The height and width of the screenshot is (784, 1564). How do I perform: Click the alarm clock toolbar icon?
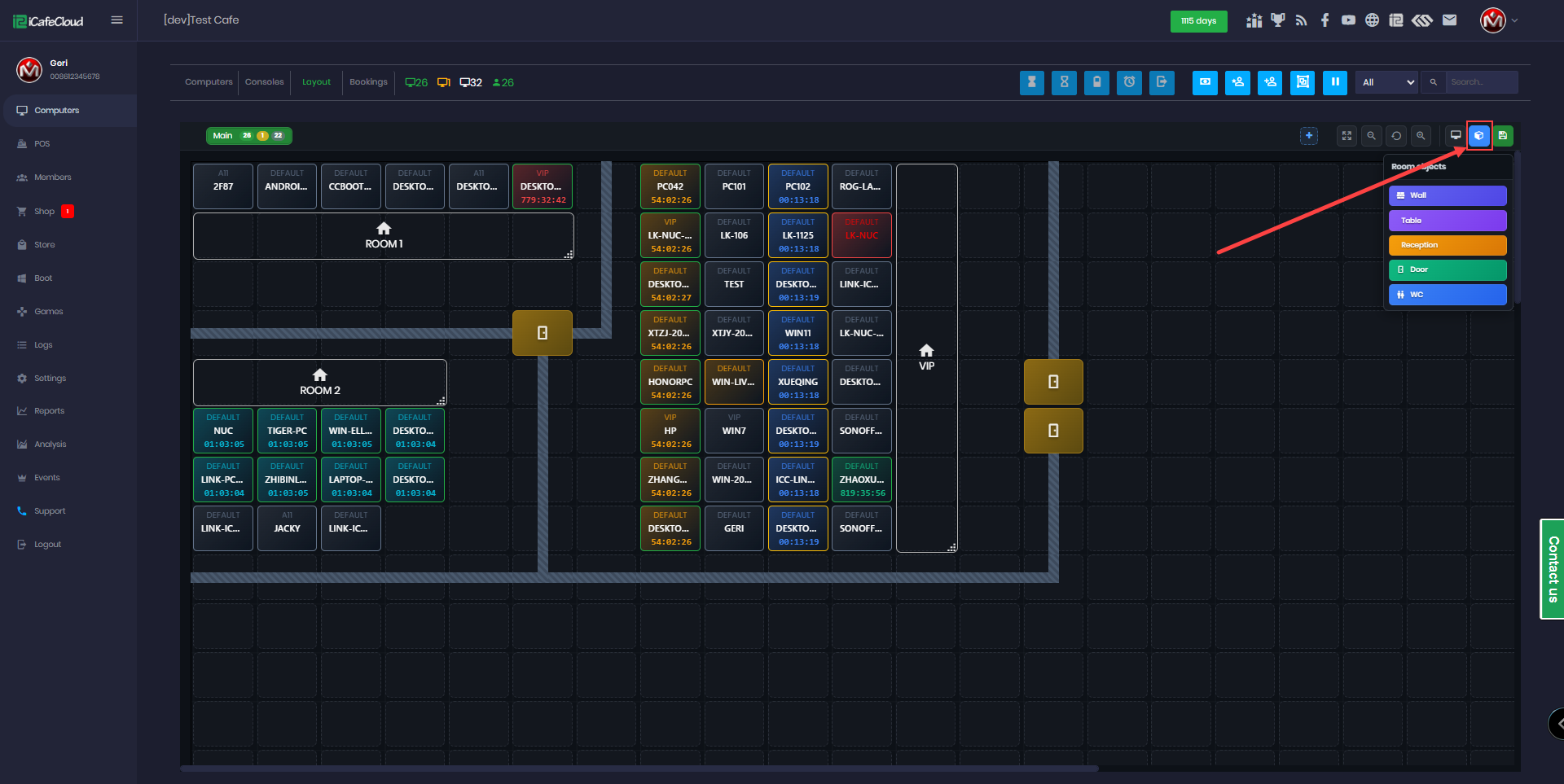(1129, 82)
